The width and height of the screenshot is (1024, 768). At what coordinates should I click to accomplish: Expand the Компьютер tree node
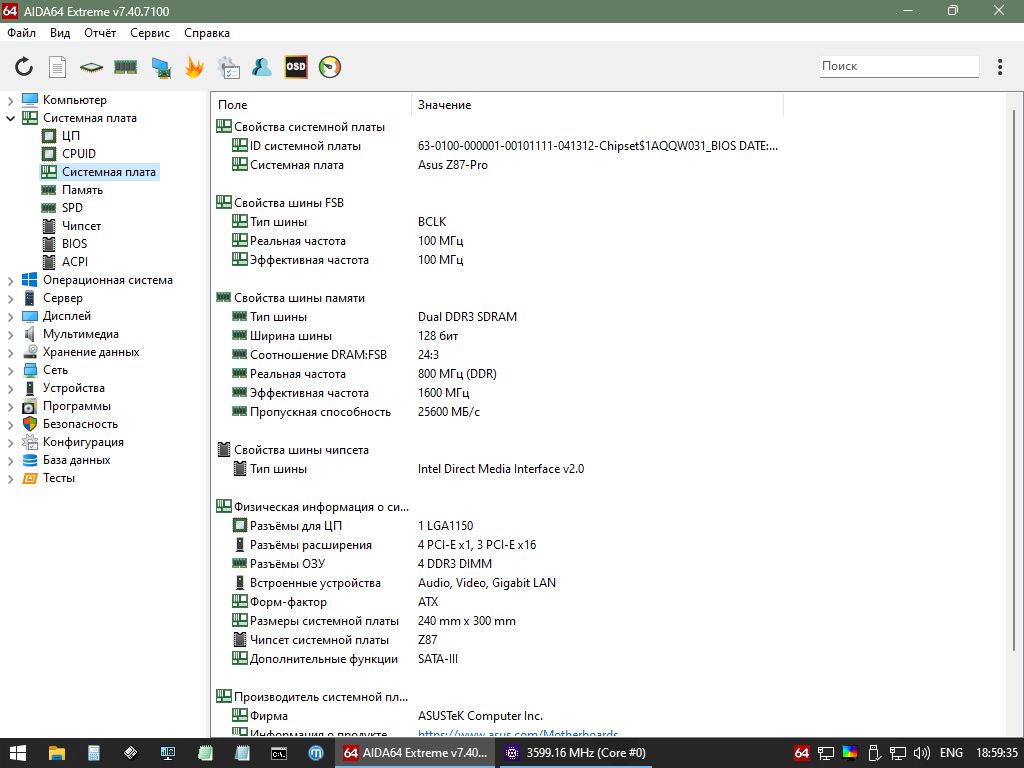(x=10, y=101)
